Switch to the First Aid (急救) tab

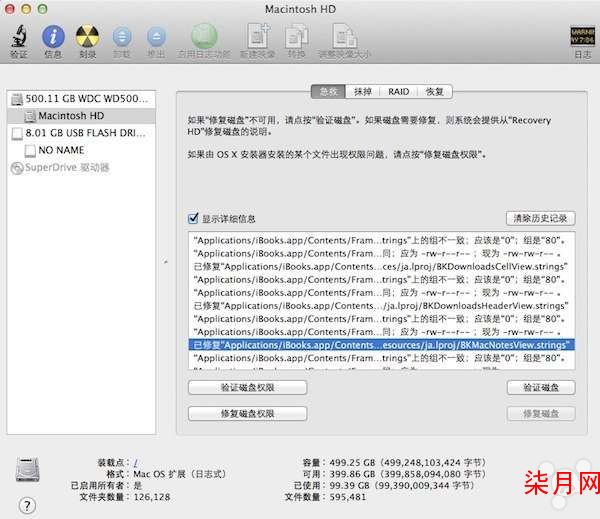click(328, 92)
